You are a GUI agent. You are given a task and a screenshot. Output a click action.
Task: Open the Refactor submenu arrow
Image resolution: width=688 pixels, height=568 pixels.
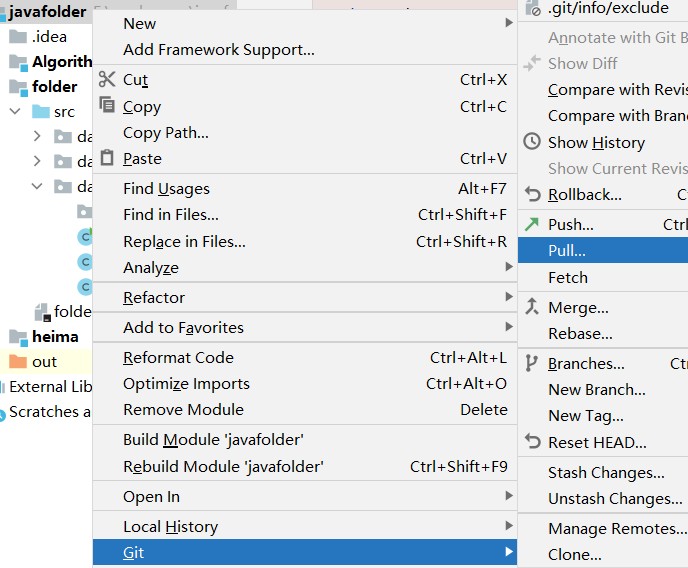pos(510,297)
